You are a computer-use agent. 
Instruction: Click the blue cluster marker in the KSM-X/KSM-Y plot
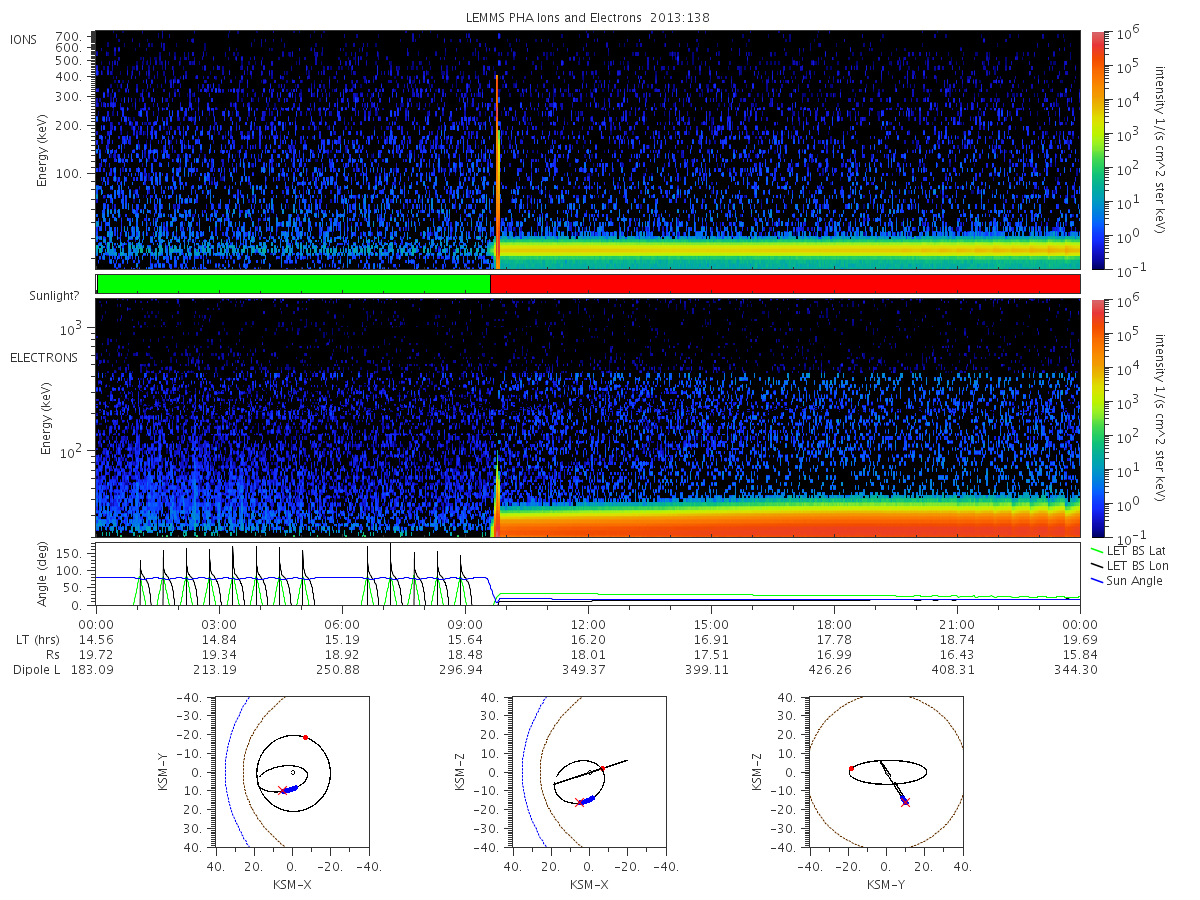coord(291,788)
